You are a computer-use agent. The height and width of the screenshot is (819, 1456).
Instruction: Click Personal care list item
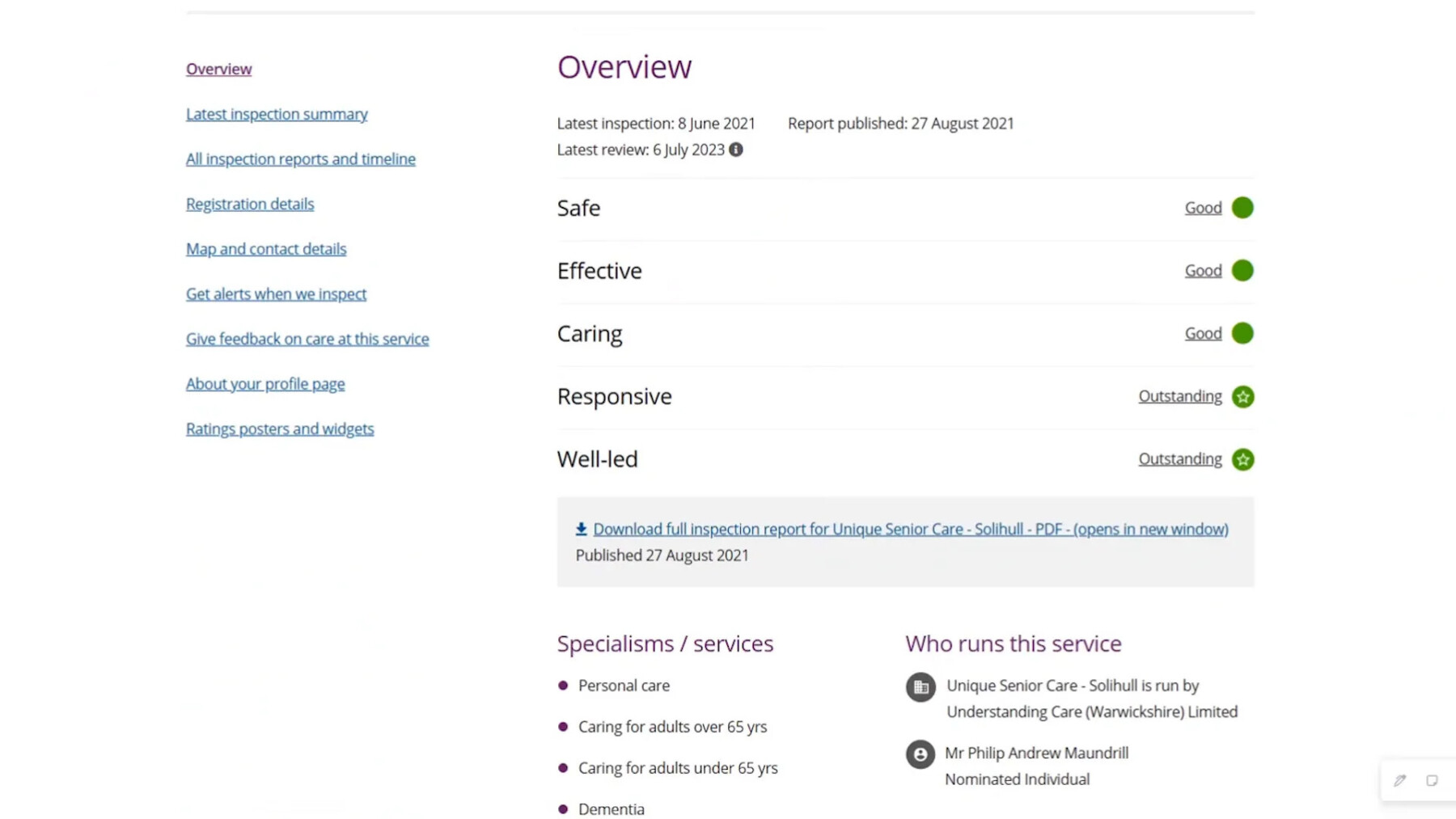(x=624, y=686)
